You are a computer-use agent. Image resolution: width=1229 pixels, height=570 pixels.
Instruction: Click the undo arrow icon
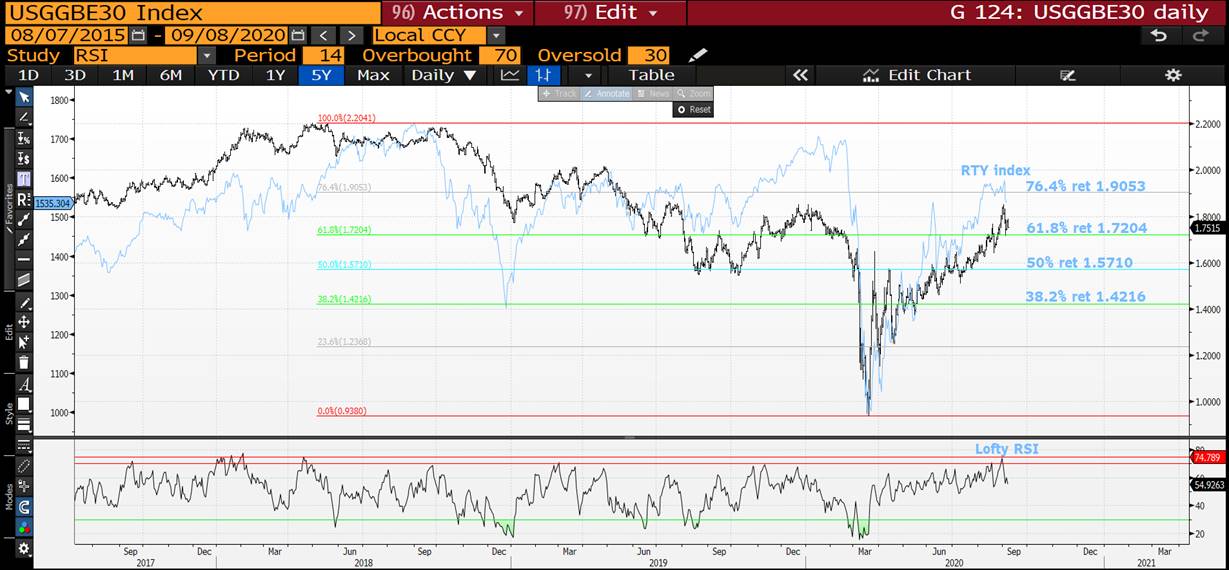coord(1159,35)
